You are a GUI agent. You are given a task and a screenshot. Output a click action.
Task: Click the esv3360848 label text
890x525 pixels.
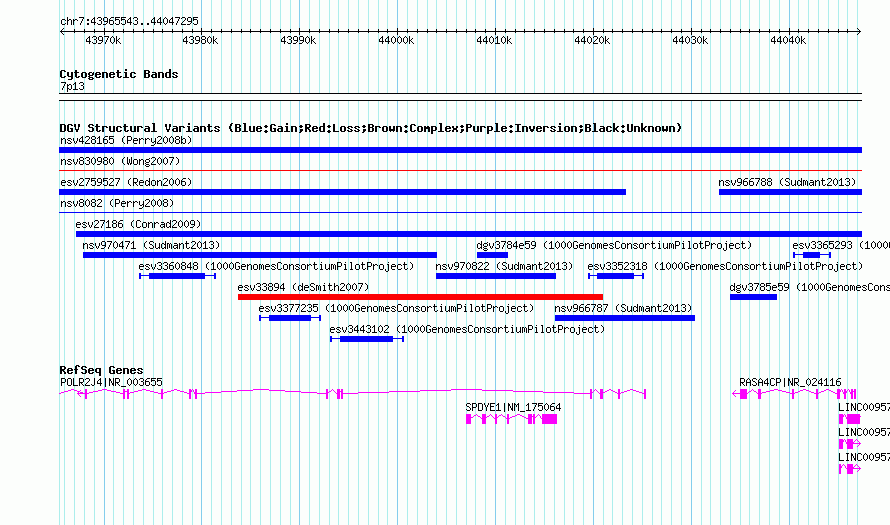tap(276, 266)
